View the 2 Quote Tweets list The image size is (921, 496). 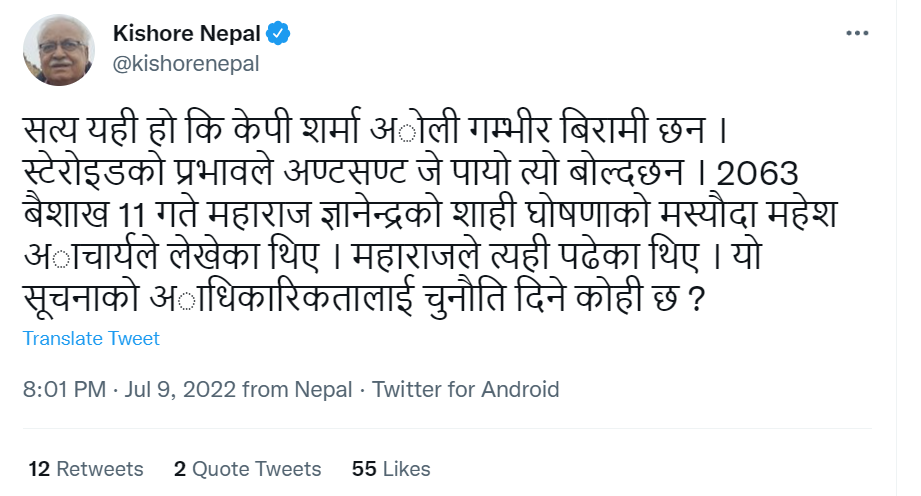coord(247,468)
